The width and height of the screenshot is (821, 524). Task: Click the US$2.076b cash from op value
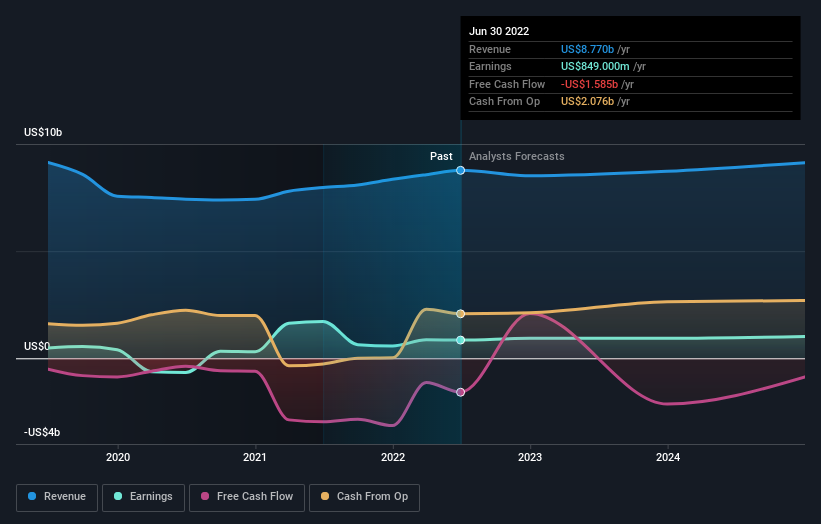587,102
